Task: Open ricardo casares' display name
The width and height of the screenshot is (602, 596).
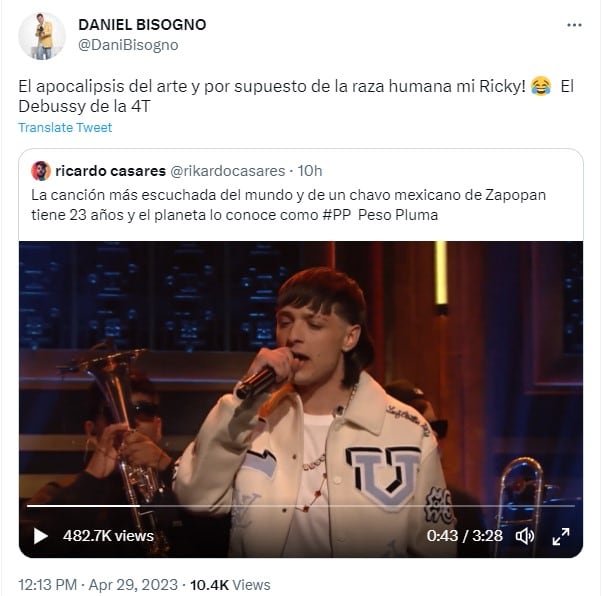Action: click(111, 171)
